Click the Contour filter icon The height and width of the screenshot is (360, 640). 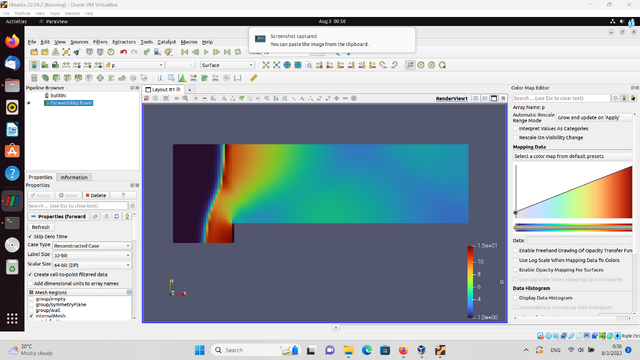click(45, 78)
